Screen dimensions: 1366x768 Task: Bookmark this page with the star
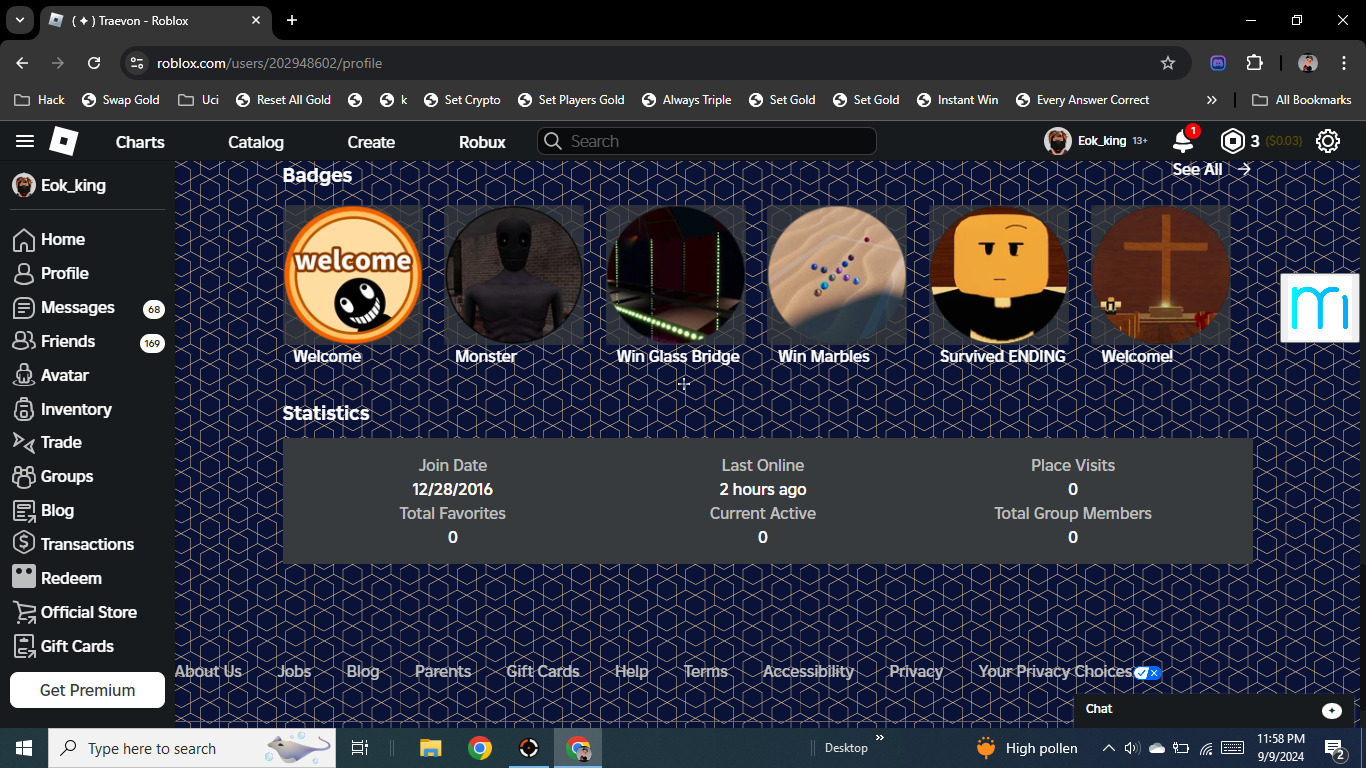click(x=1168, y=63)
